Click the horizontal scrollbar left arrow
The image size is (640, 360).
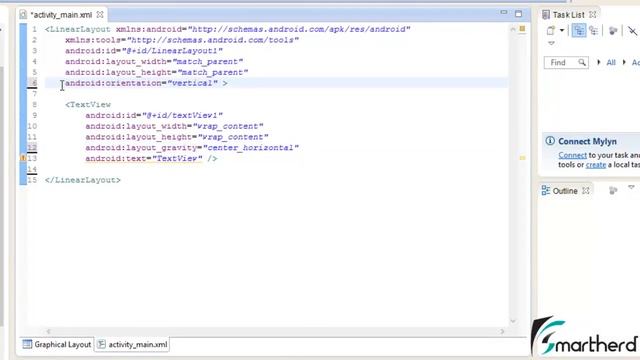click(x=49, y=331)
